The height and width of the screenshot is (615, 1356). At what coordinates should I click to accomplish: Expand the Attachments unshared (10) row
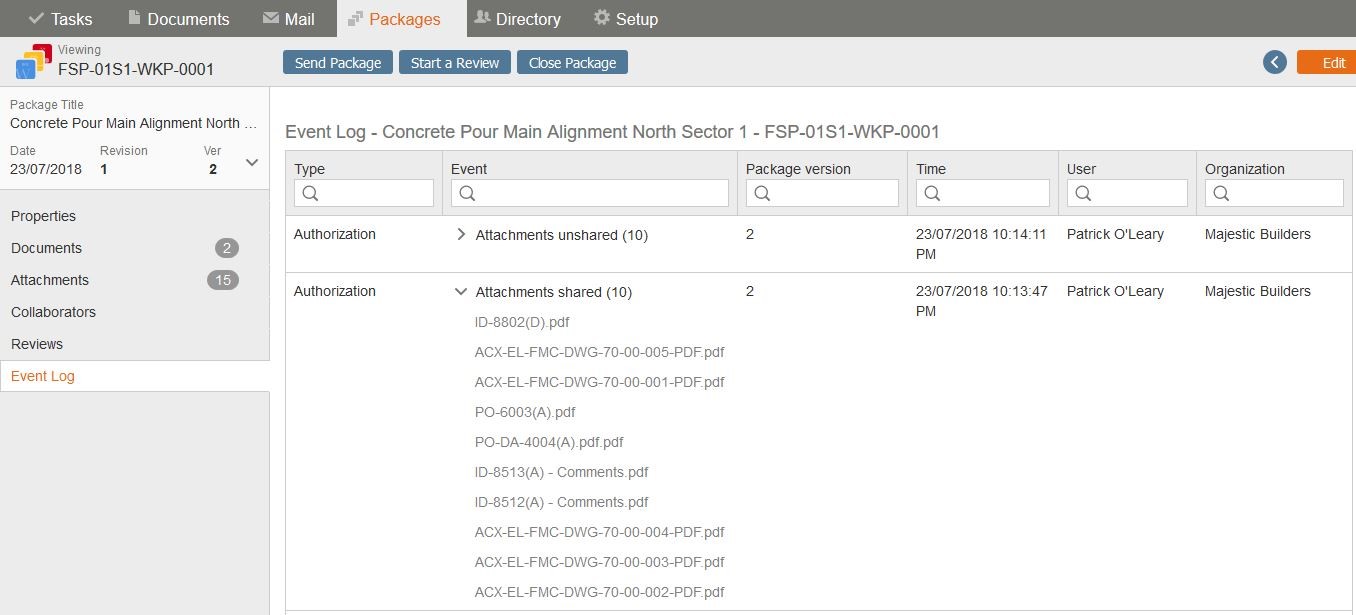point(461,234)
